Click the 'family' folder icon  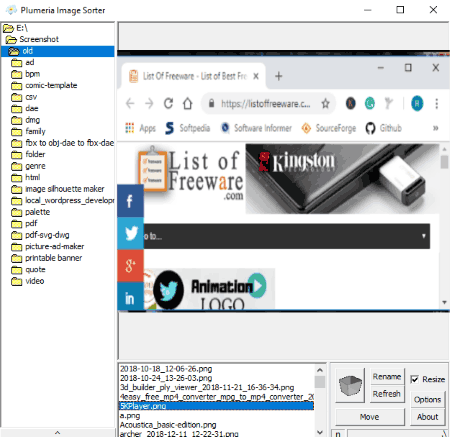pyautogui.click(x=16, y=132)
